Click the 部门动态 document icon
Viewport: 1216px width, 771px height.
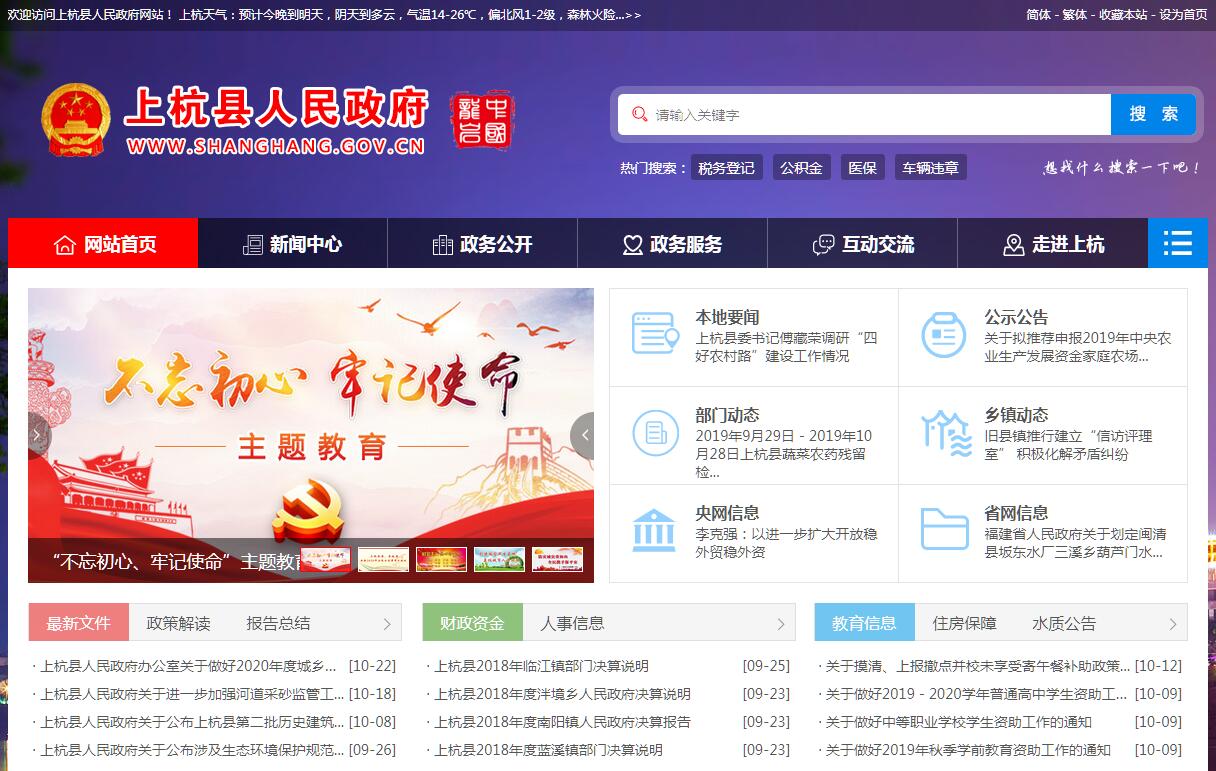click(x=655, y=433)
